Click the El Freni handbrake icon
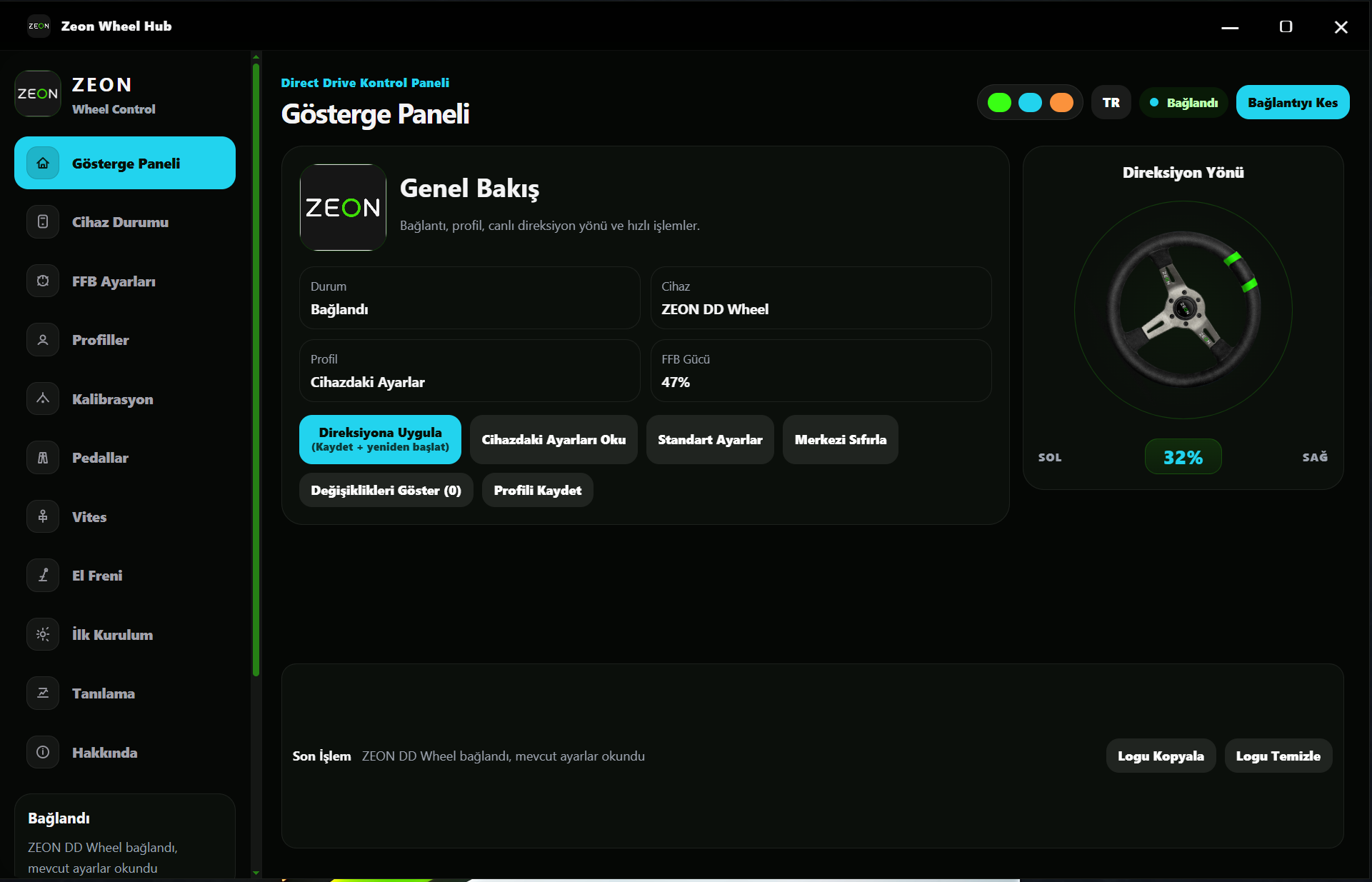The image size is (1372, 882). [43, 576]
